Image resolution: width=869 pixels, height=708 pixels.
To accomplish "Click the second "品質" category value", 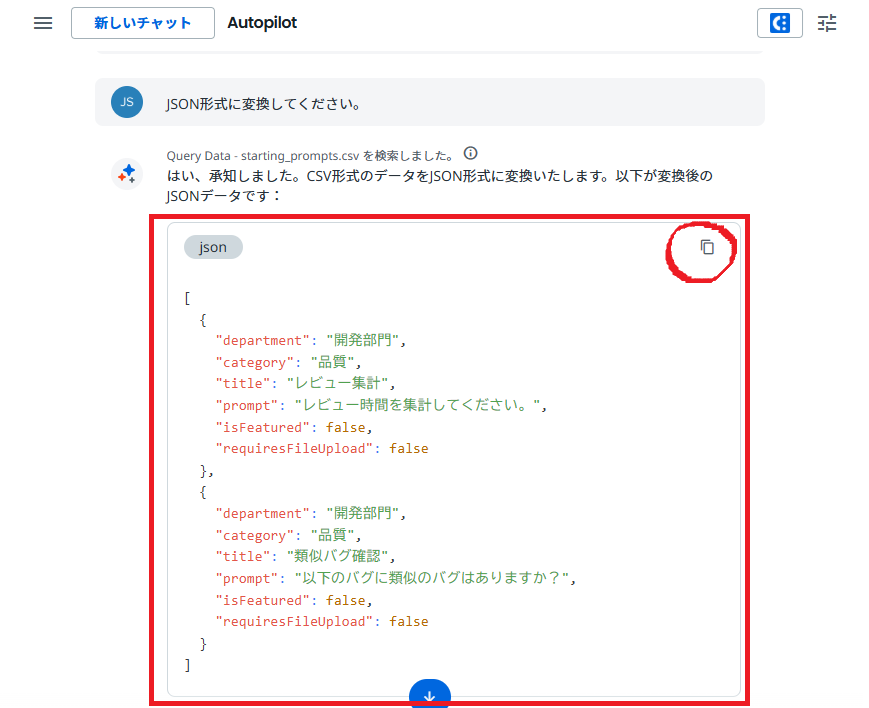I will 332,535.
